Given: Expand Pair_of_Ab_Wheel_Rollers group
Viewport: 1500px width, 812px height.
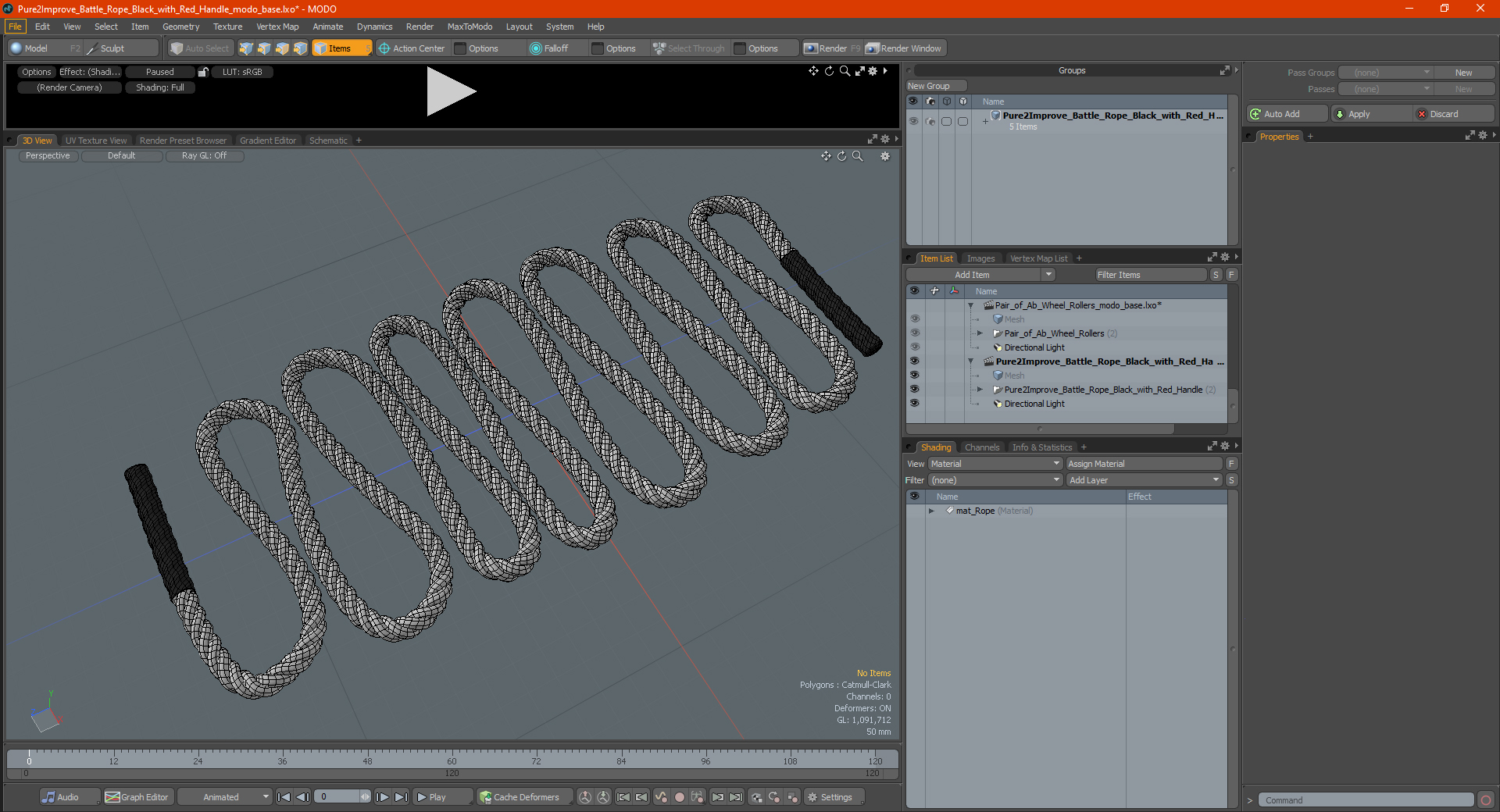Looking at the screenshot, I should (980, 333).
